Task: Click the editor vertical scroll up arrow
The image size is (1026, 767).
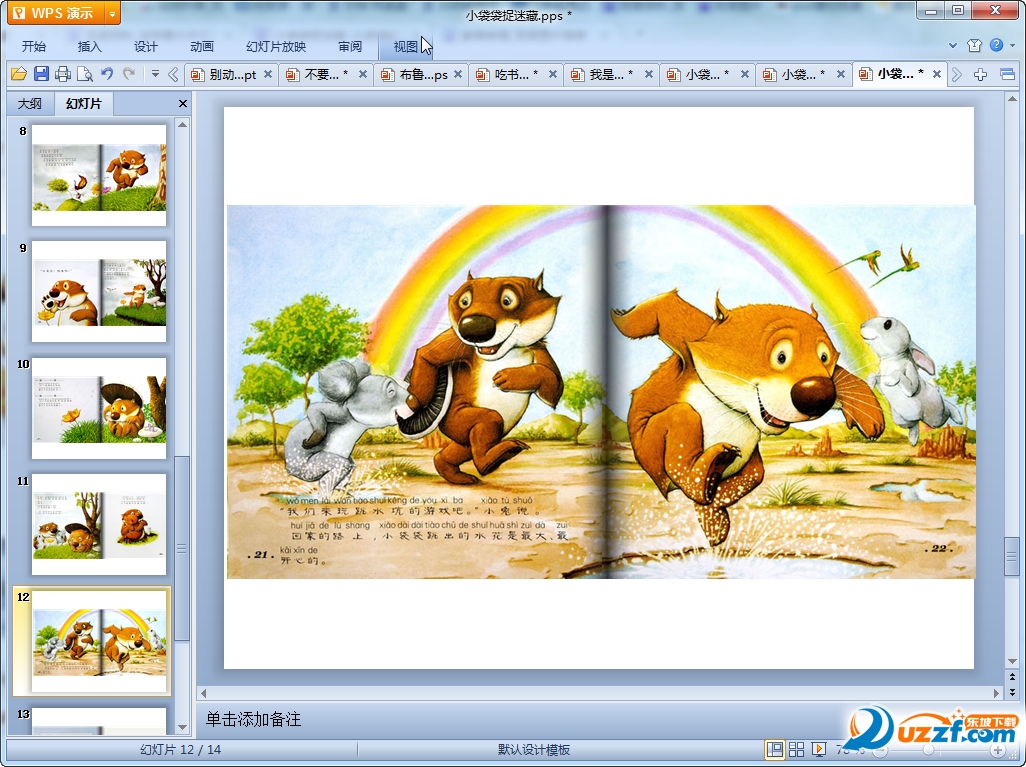Action: pos(1012,99)
